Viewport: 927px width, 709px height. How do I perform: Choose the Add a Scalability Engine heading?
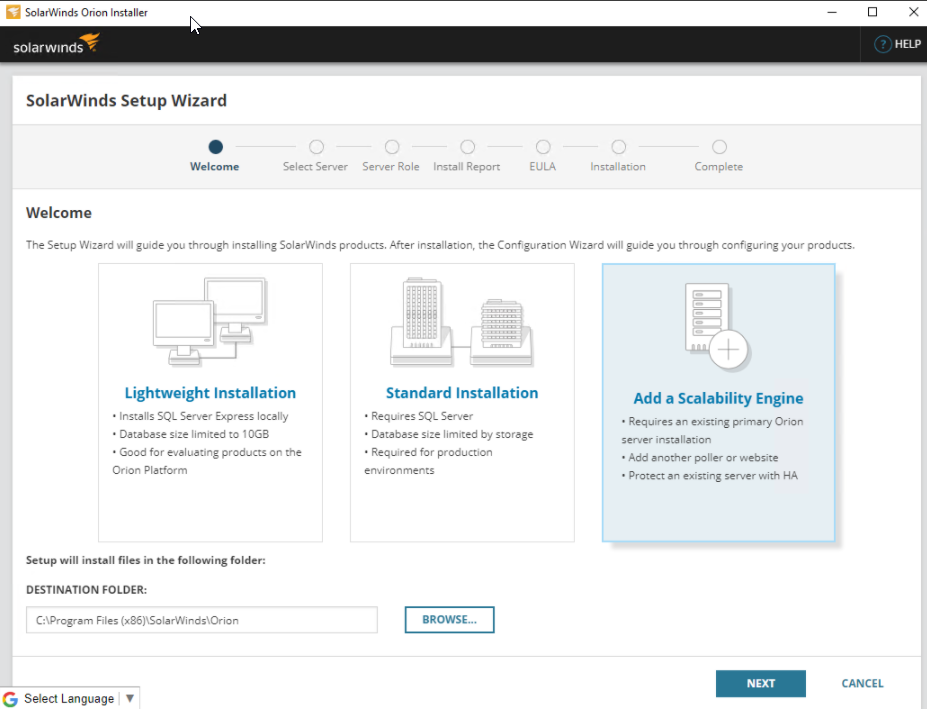[718, 399]
